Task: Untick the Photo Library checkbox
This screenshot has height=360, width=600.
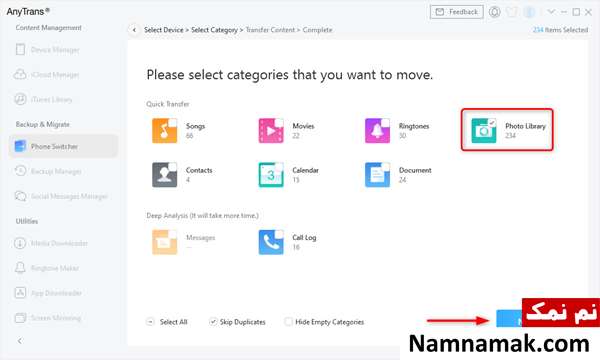Action: tap(492, 122)
